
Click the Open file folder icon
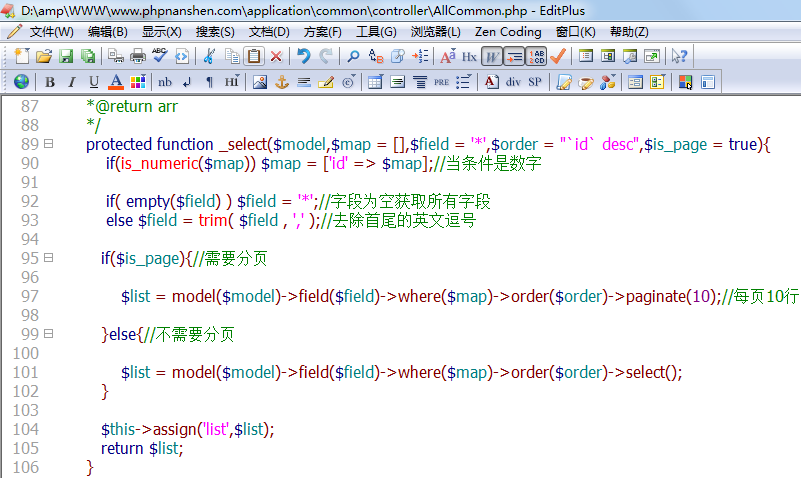(x=44, y=56)
